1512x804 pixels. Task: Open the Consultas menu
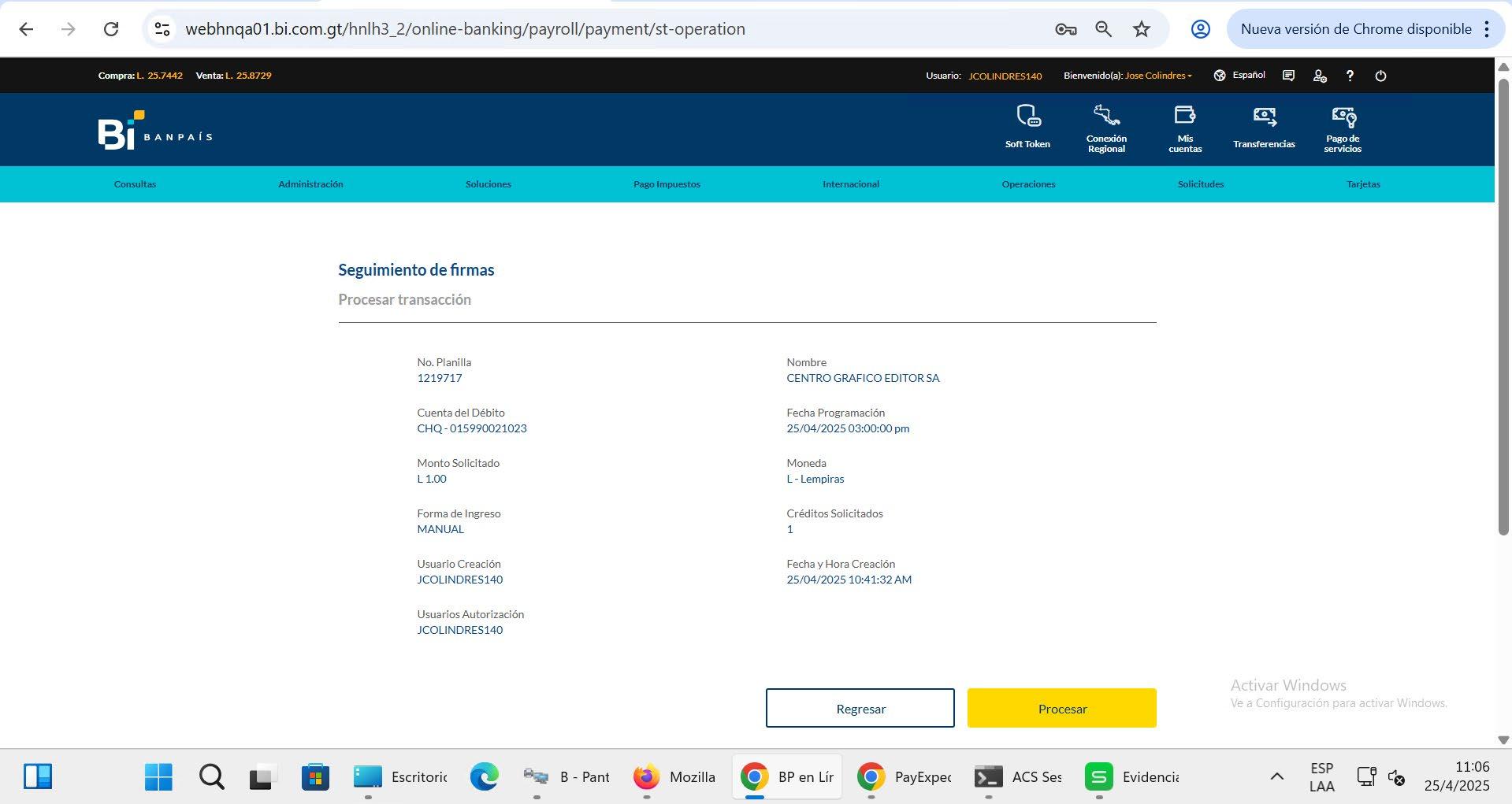[135, 184]
